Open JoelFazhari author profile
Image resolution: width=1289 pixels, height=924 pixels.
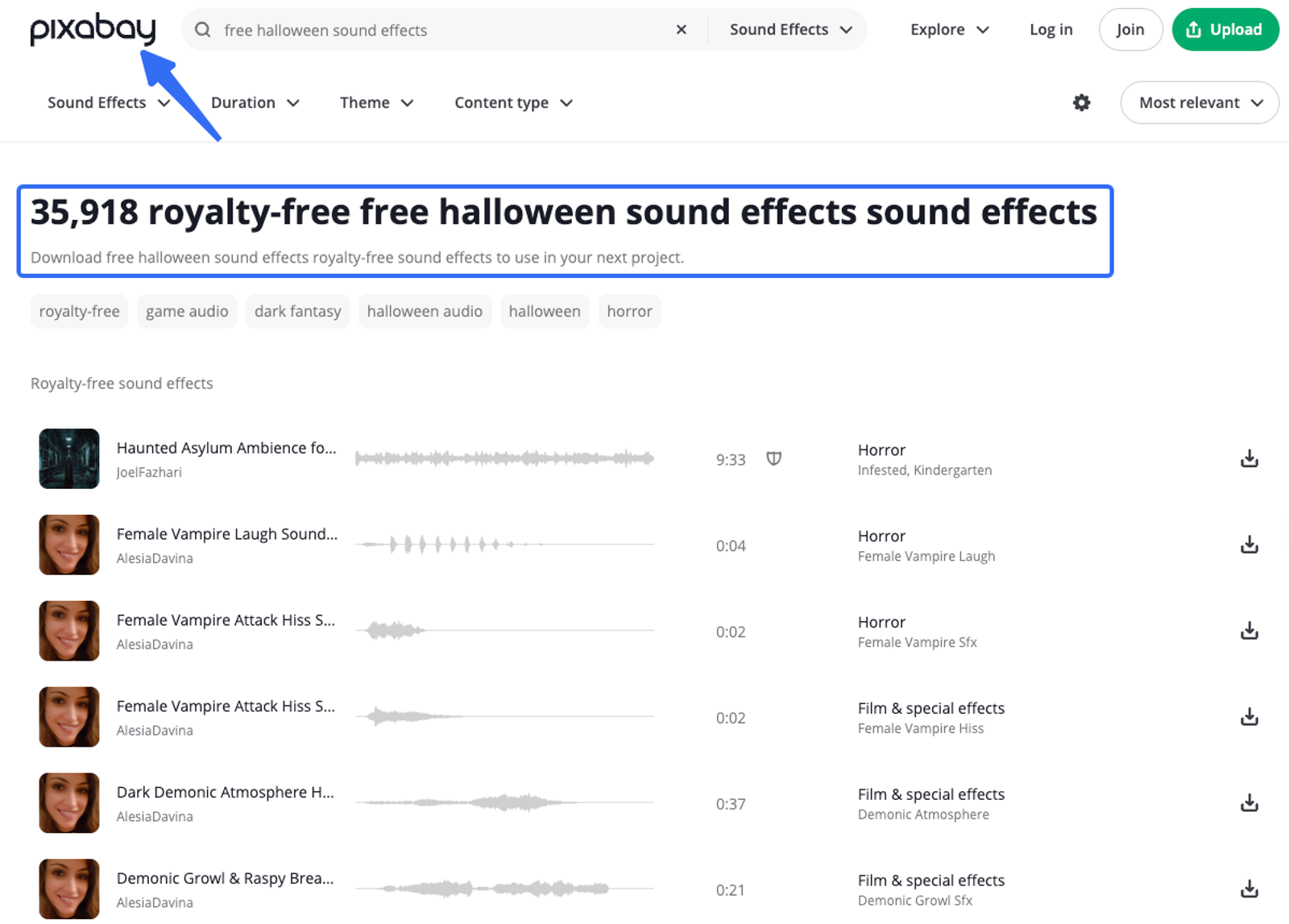click(x=149, y=472)
